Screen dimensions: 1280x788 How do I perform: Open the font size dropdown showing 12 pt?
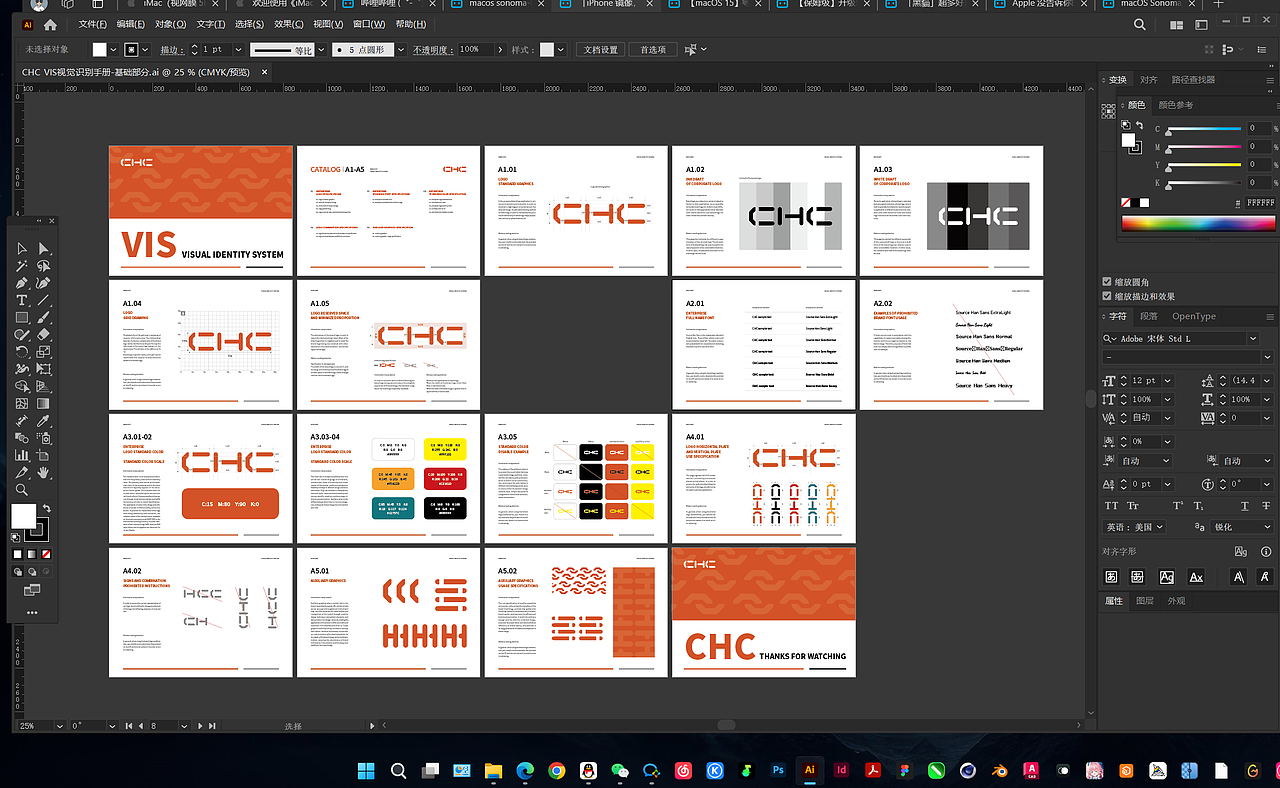pos(1166,381)
